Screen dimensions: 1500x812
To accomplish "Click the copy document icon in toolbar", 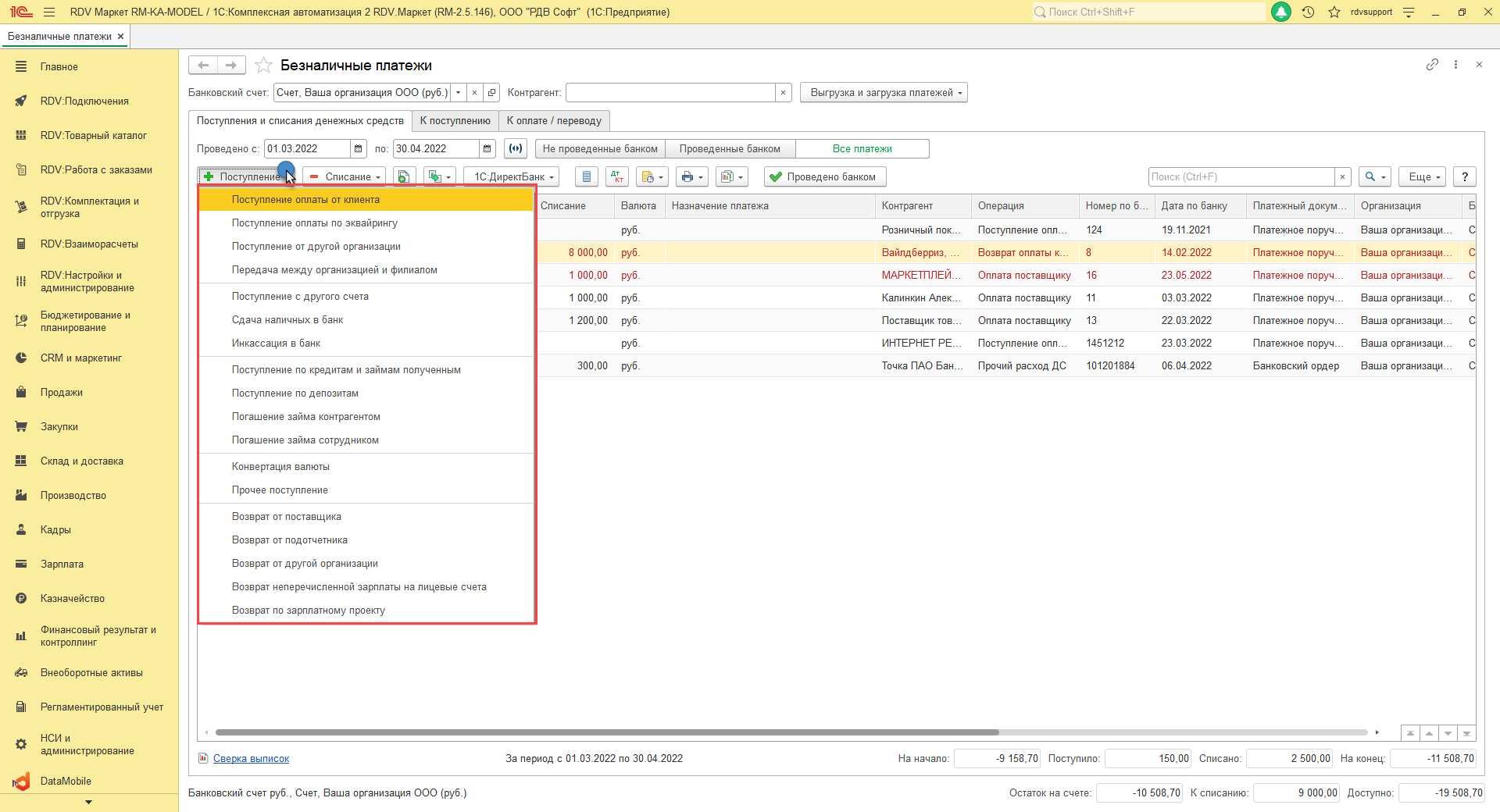I will point(403,177).
